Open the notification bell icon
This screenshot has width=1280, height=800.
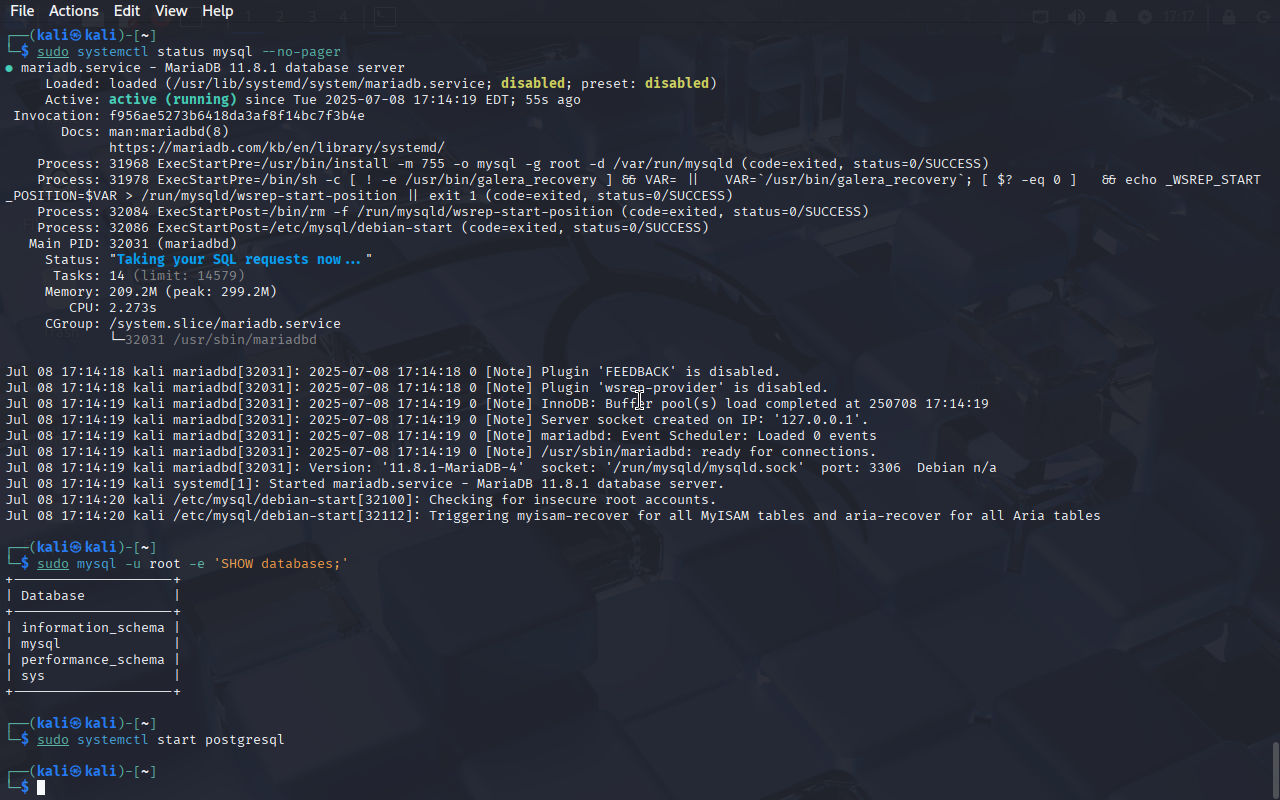pyautogui.click(x=1111, y=17)
